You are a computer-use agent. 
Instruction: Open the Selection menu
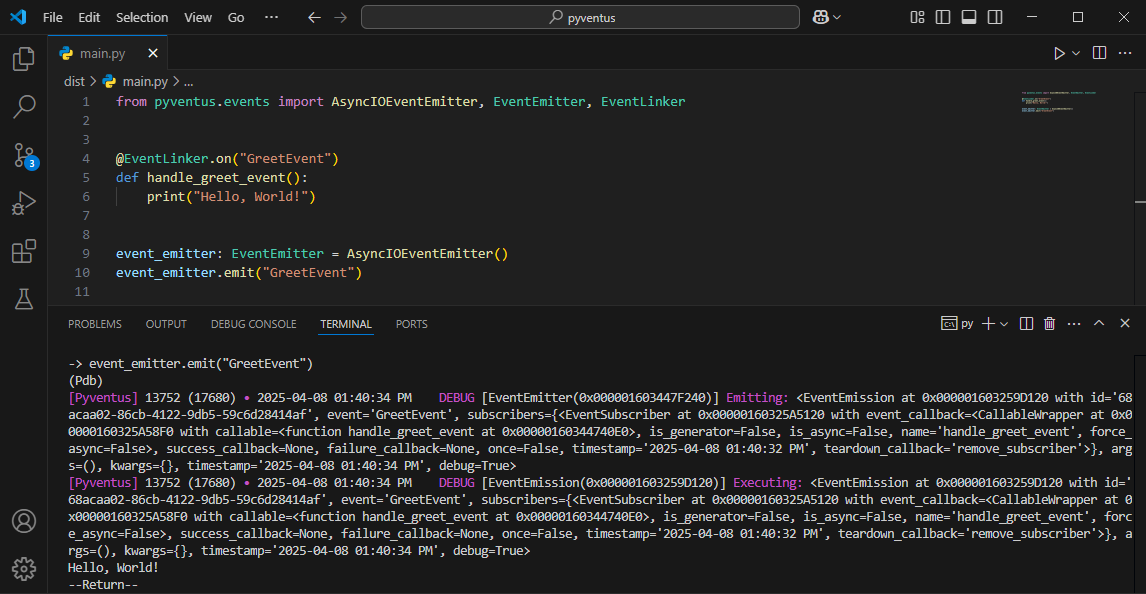[142, 17]
